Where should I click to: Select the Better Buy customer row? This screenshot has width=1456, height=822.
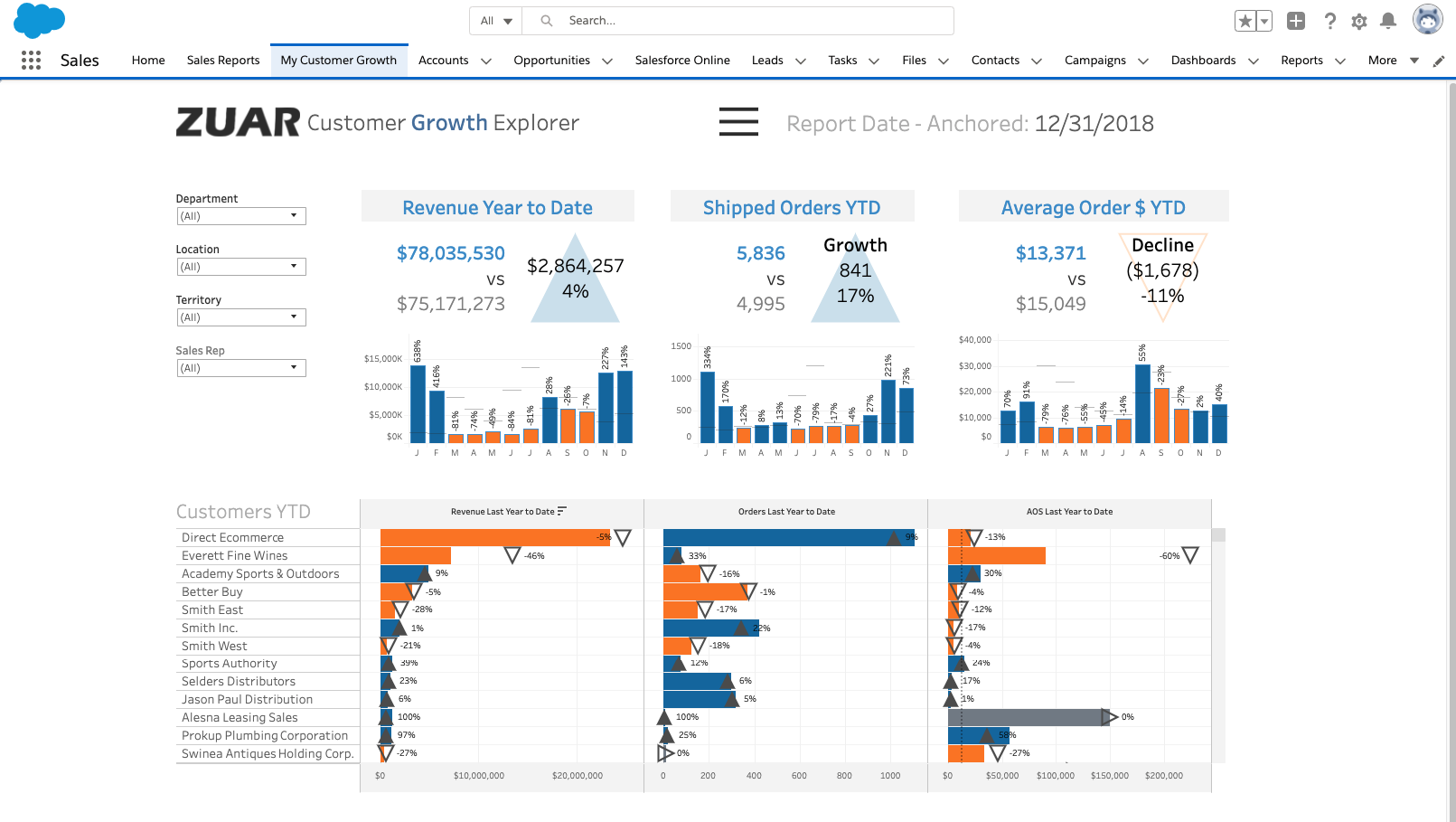[x=268, y=591]
